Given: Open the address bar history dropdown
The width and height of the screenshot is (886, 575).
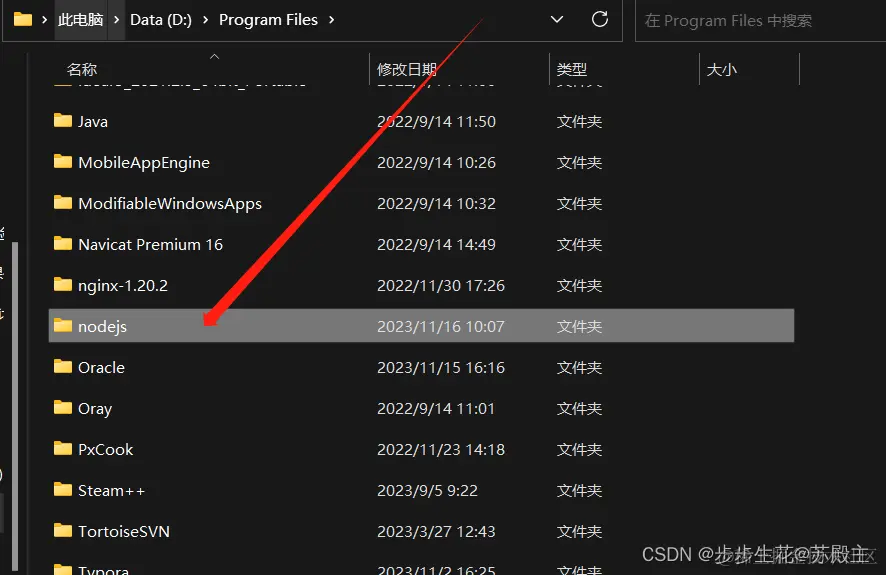Looking at the screenshot, I should click(557, 20).
